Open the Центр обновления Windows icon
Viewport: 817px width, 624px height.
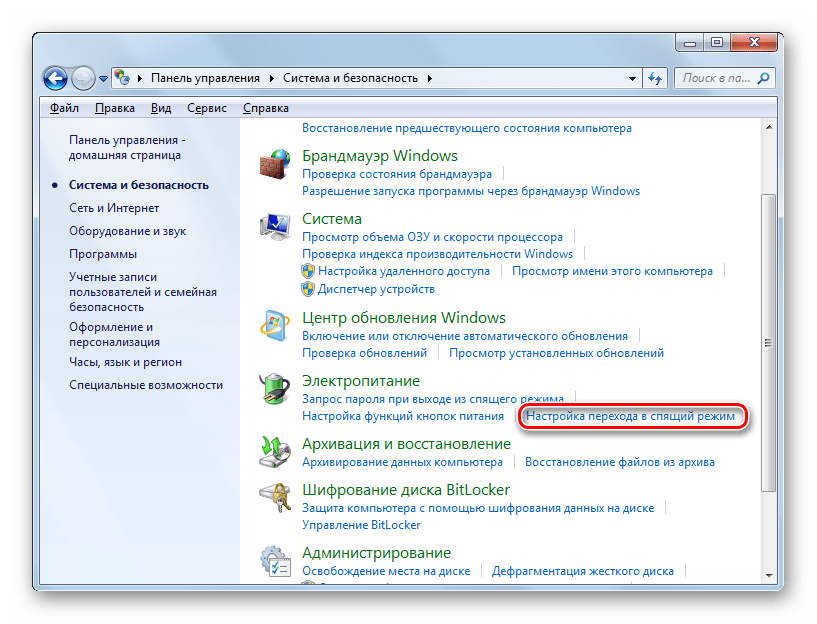click(274, 328)
